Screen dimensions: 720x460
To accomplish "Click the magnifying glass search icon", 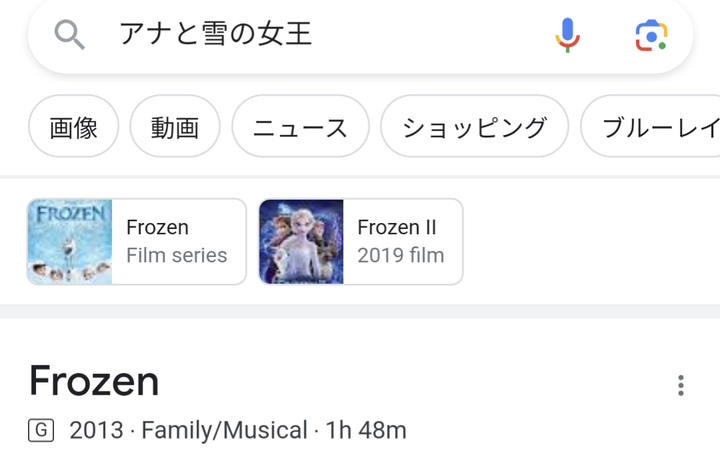I will [x=69, y=35].
